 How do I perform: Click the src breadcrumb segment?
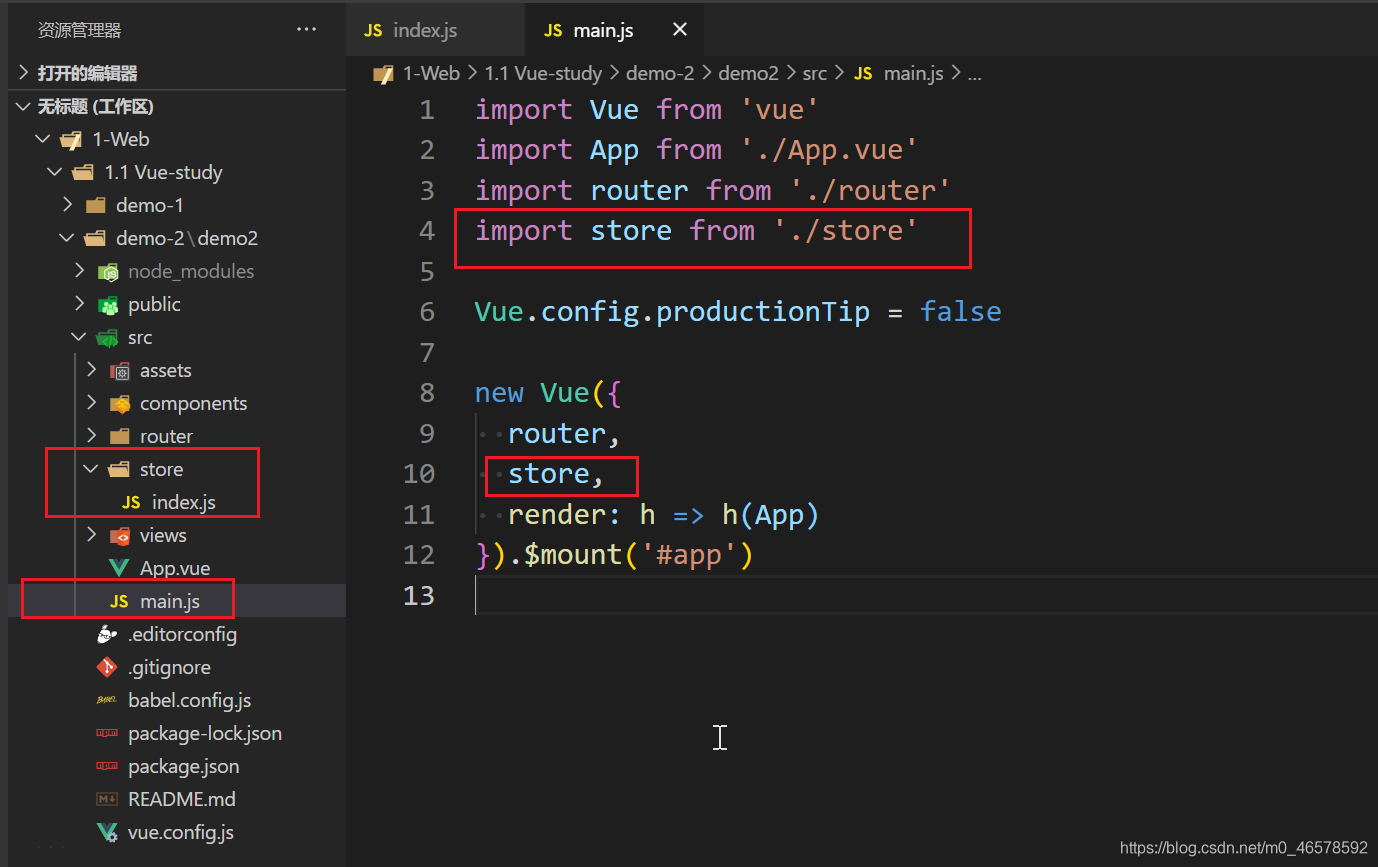point(815,73)
